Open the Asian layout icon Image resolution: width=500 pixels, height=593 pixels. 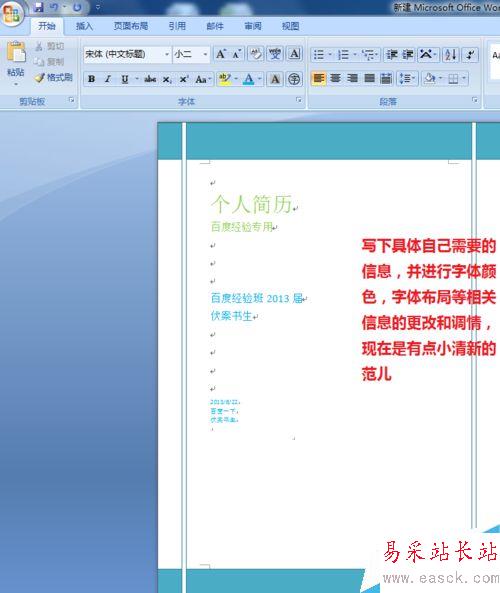point(428,54)
